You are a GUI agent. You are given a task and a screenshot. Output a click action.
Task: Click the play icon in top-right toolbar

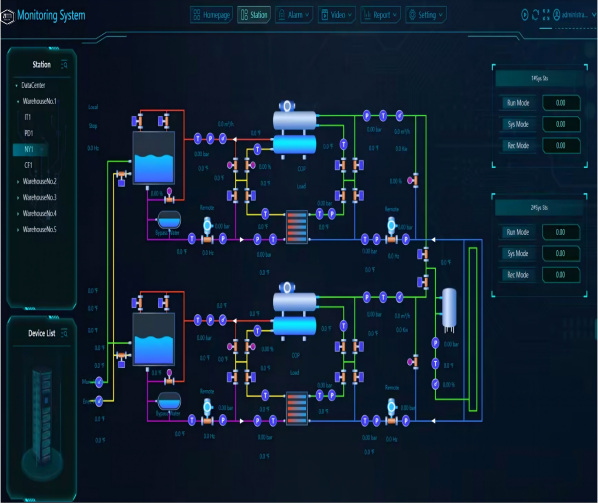pos(525,15)
